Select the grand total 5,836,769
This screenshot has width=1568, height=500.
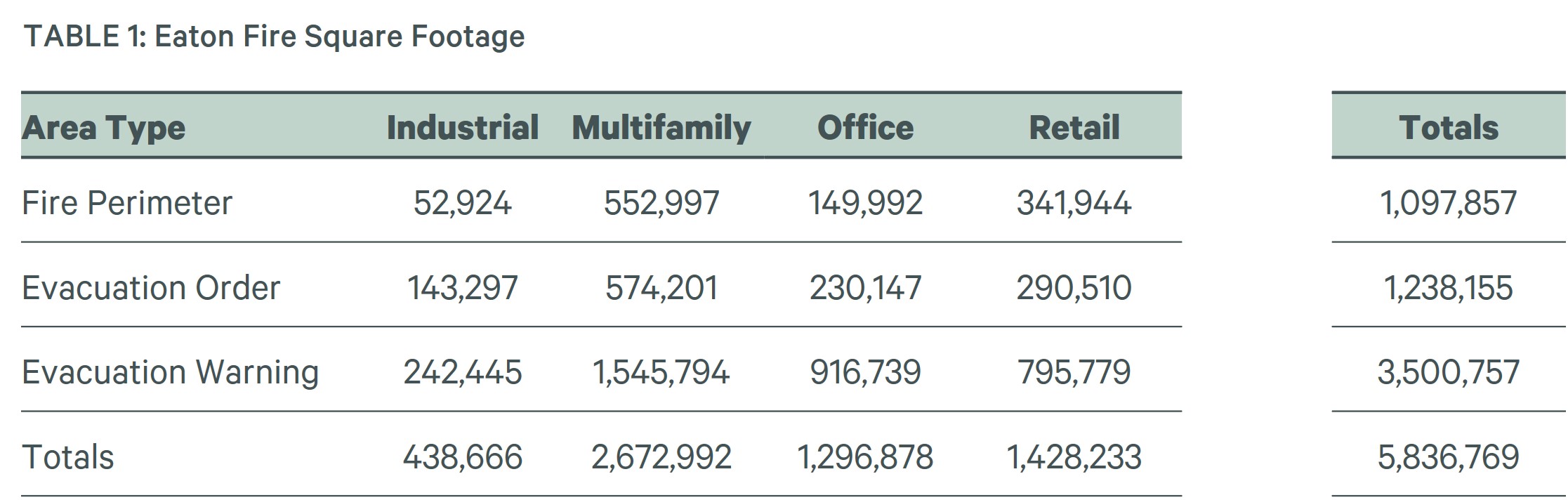(x=1449, y=457)
